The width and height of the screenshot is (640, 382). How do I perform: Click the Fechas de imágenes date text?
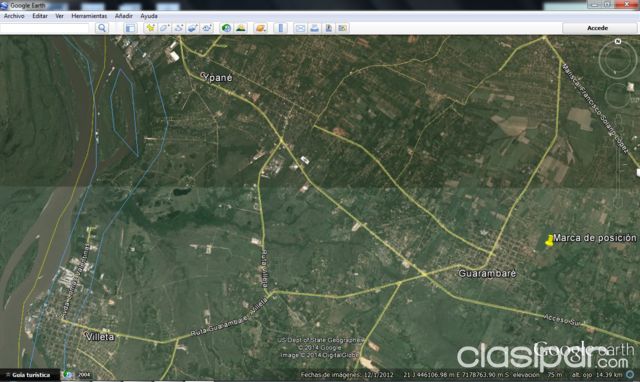(x=347, y=375)
